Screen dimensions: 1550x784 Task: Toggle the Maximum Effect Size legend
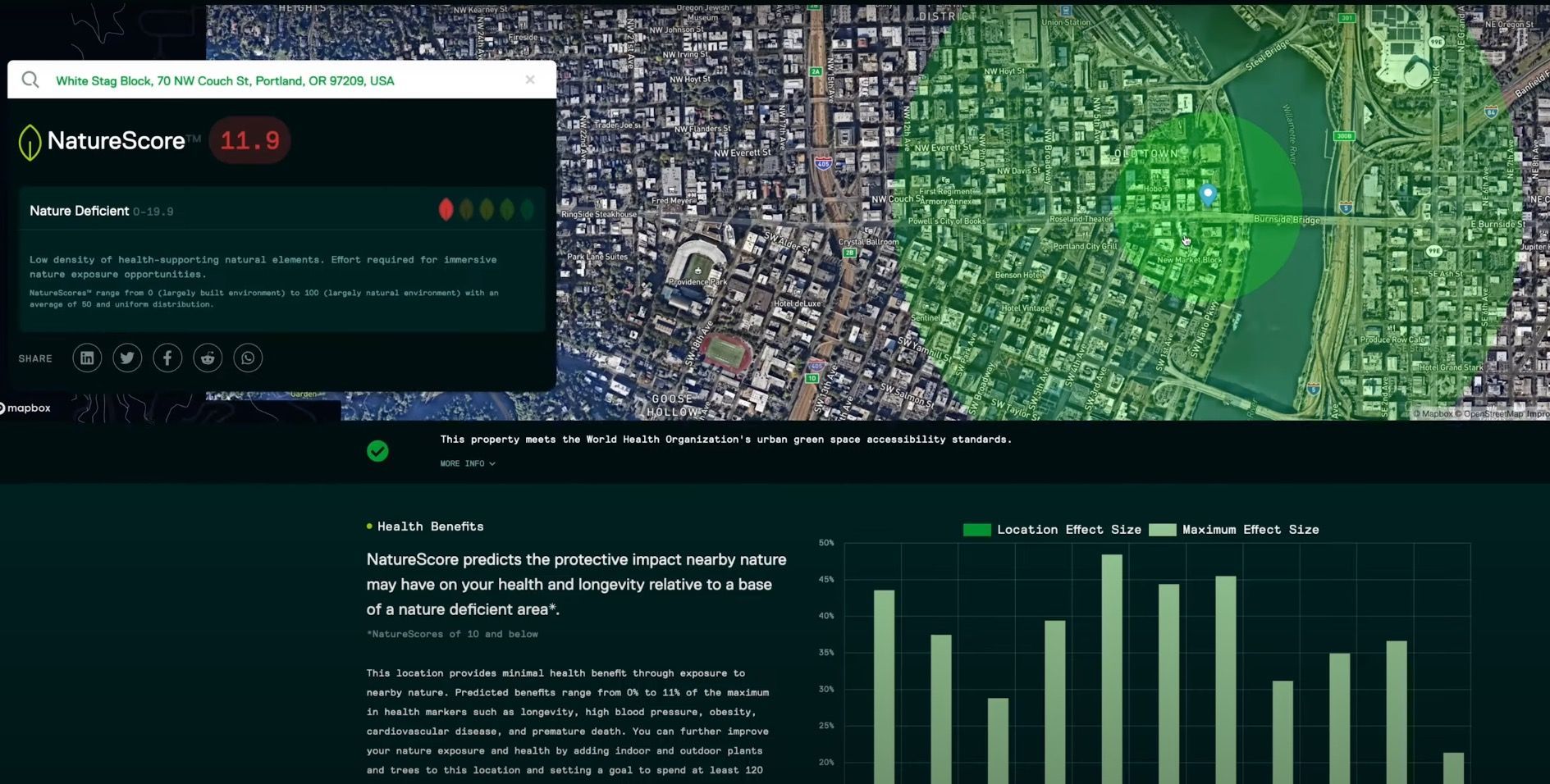(x=1234, y=530)
